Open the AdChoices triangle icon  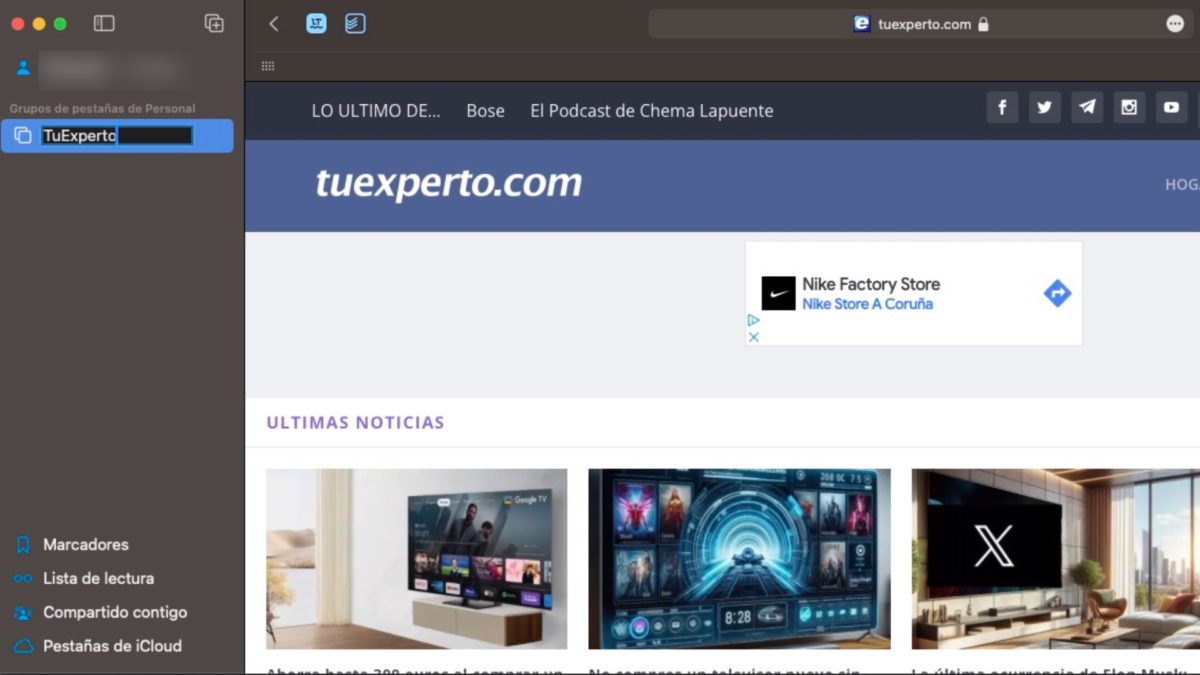[754, 320]
